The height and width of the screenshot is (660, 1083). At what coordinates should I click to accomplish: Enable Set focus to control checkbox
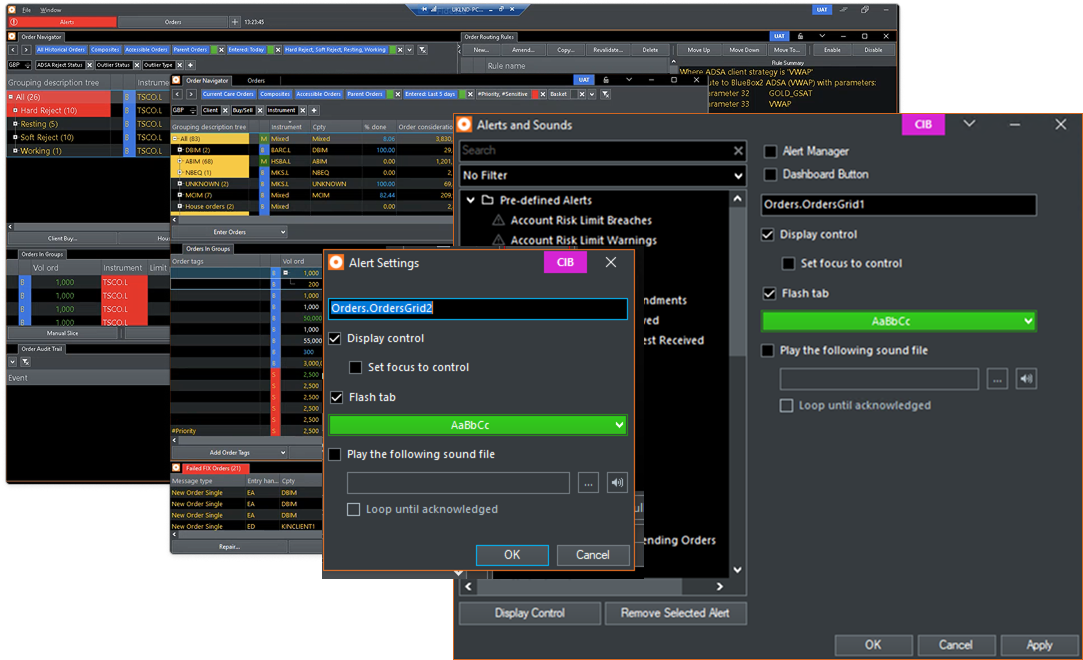coord(355,368)
